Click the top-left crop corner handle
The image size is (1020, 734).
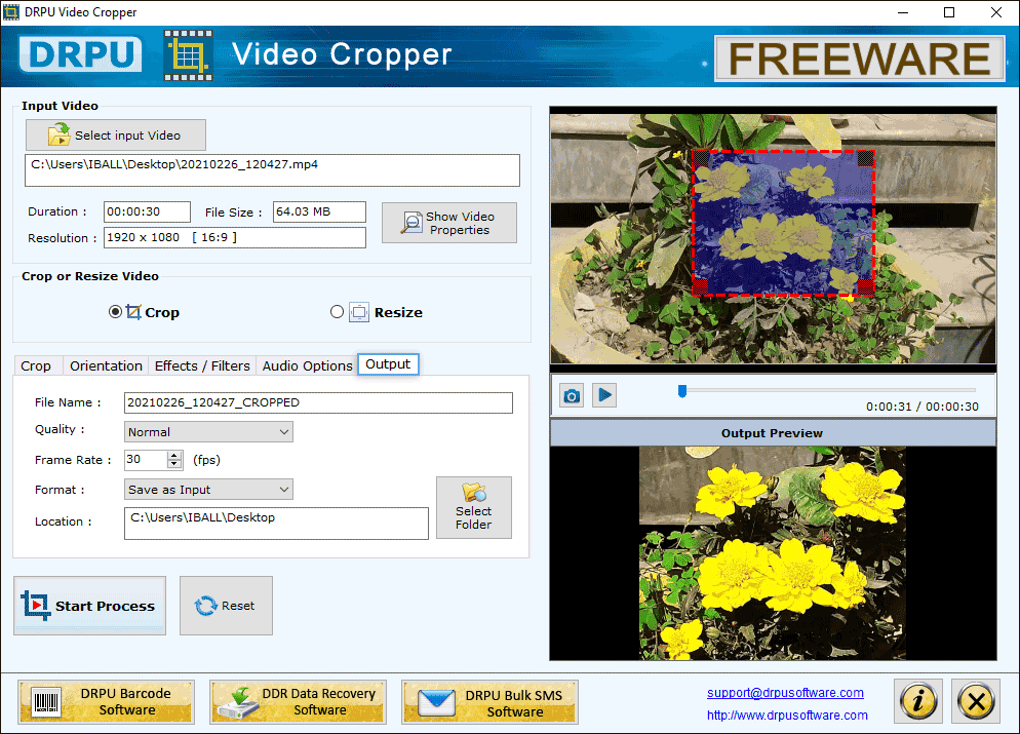[x=700, y=158]
